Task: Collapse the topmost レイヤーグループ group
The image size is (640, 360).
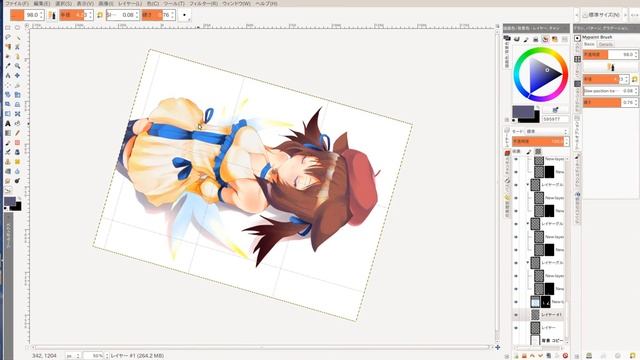Action: pyautogui.click(x=527, y=185)
